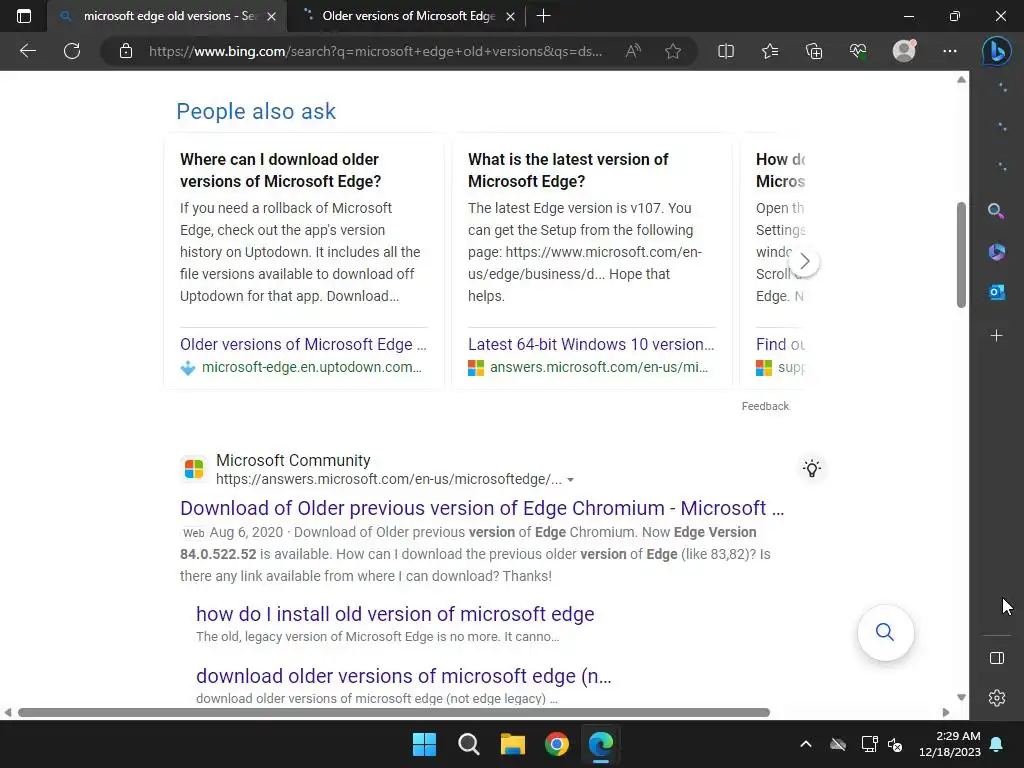Click scroll down arrow of page scrollbar

pyautogui.click(x=961, y=697)
